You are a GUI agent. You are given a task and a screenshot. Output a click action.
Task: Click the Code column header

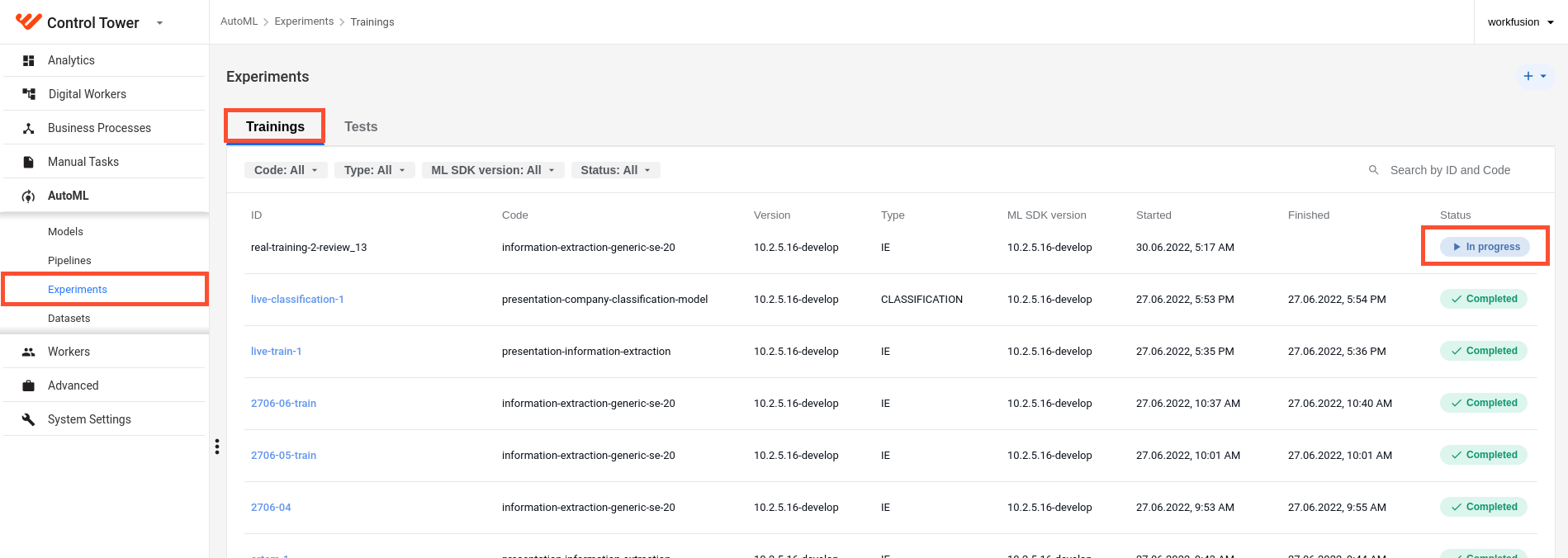515,215
